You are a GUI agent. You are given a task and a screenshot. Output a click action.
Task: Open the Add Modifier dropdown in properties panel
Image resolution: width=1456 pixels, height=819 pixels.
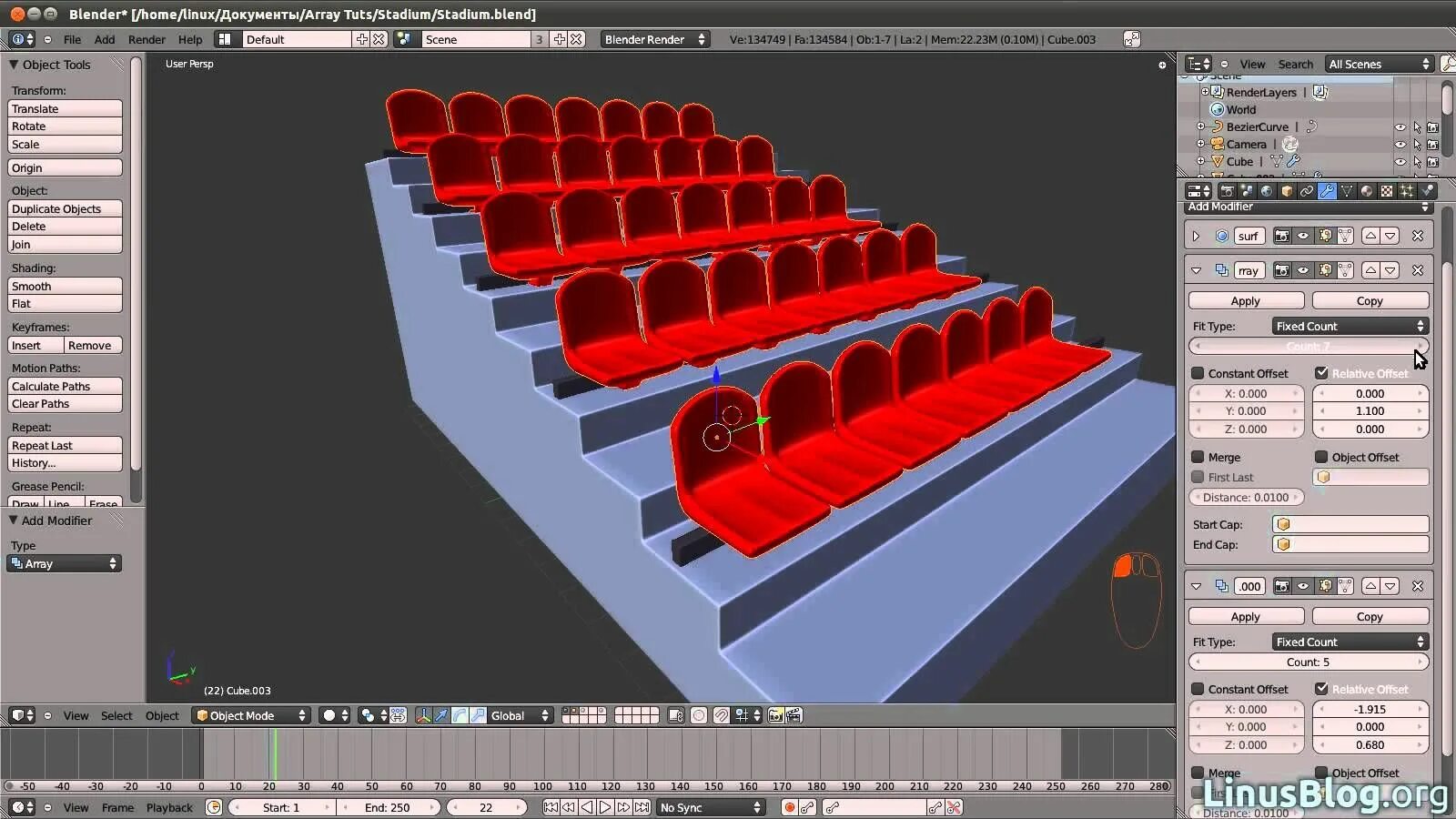point(1309,207)
